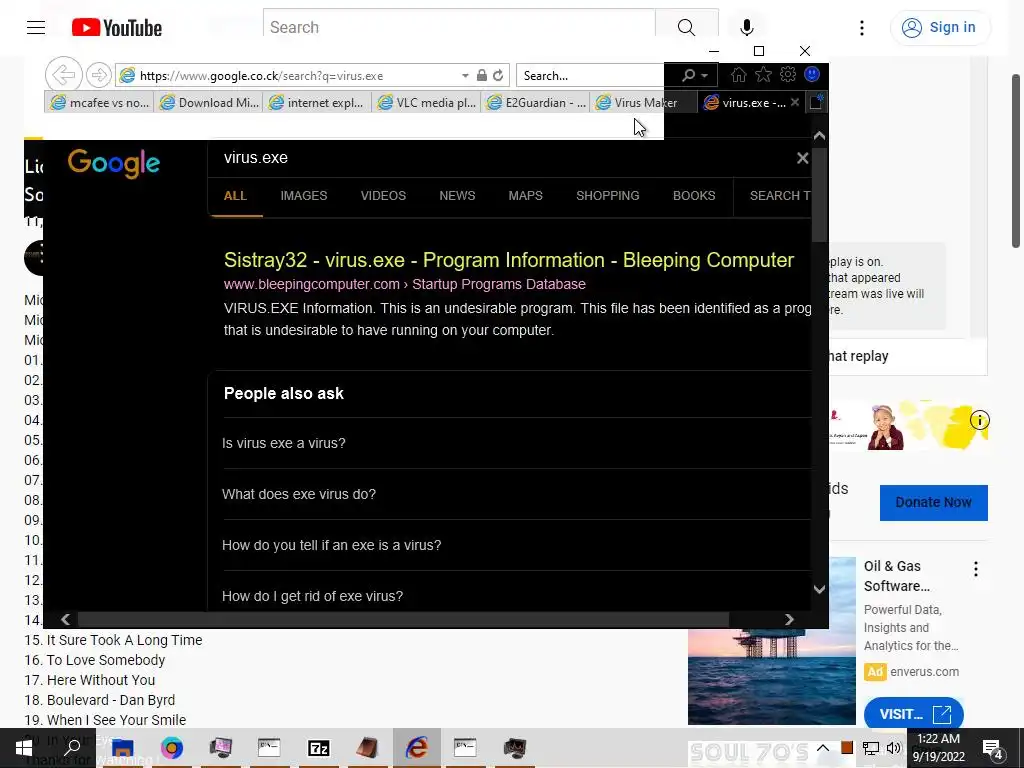Clear the Google search query
The height and width of the screenshot is (768, 1024).
[803, 158]
